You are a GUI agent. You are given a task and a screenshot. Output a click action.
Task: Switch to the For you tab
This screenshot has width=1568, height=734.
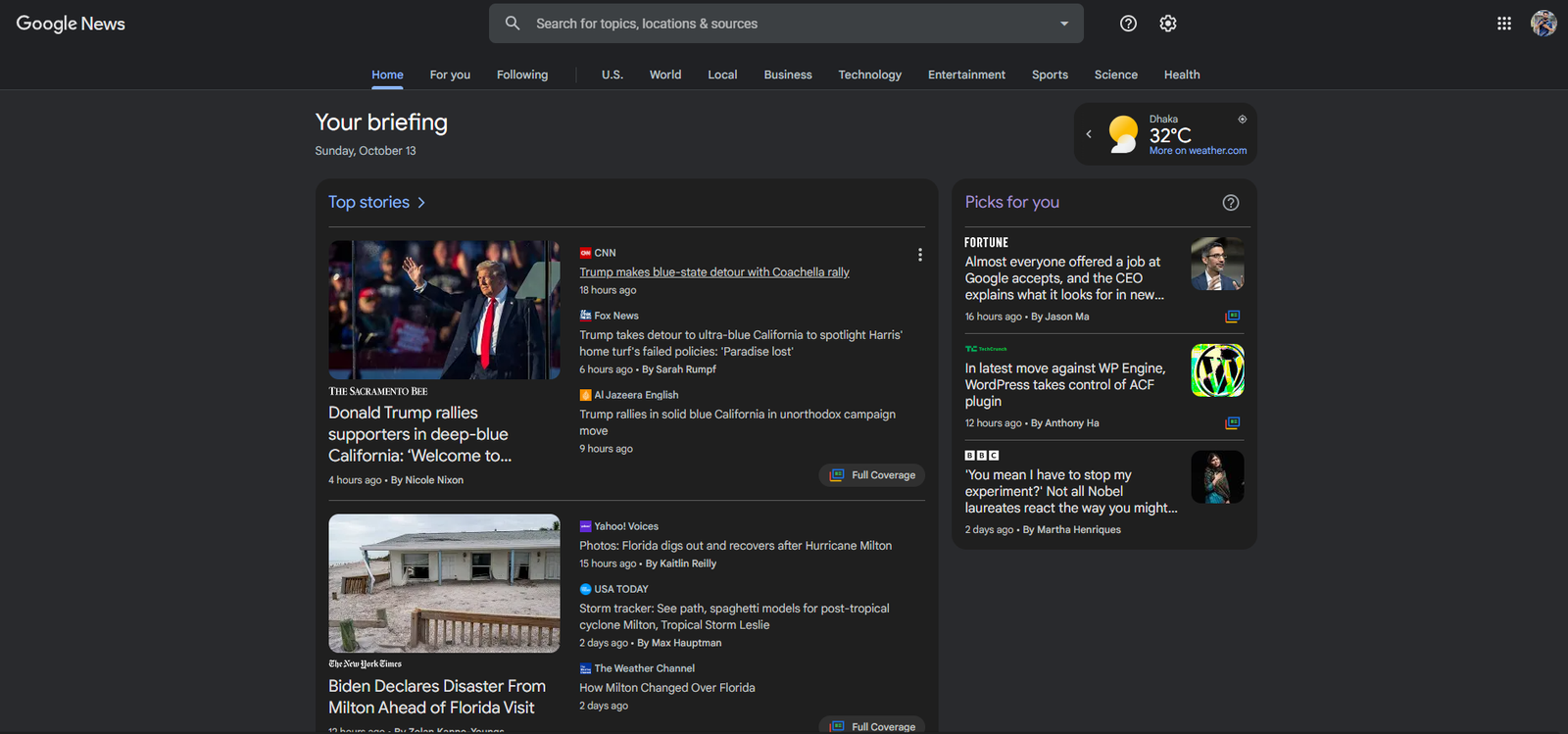point(450,74)
